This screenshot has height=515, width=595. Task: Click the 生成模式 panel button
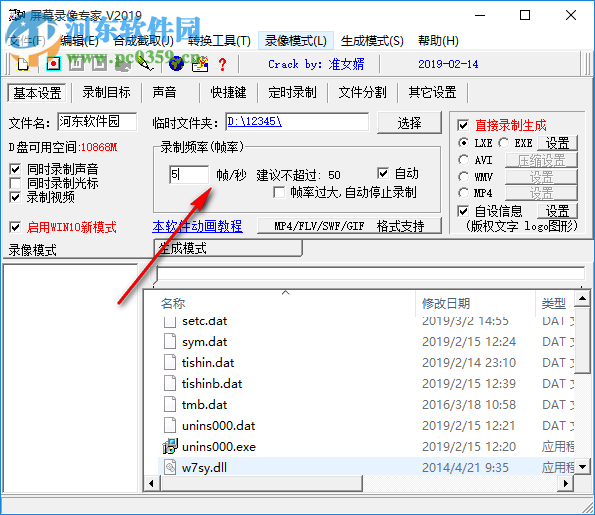[228, 248]
